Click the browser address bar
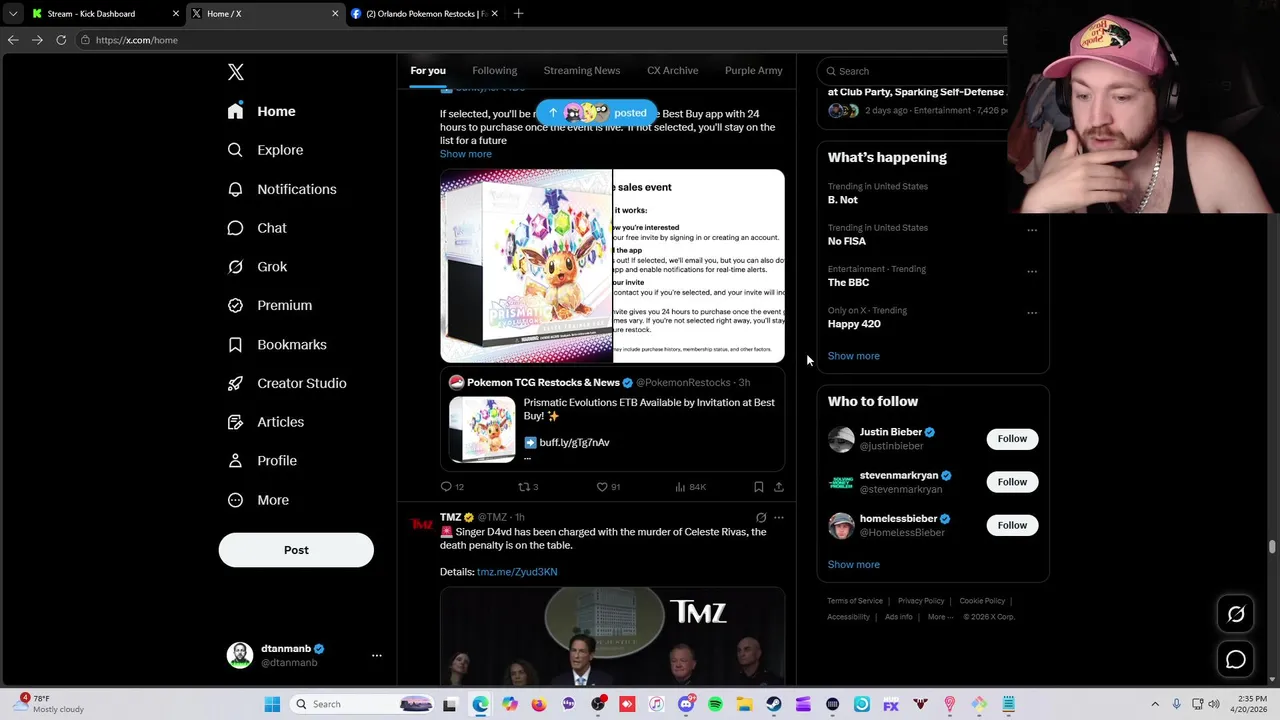 540,40
